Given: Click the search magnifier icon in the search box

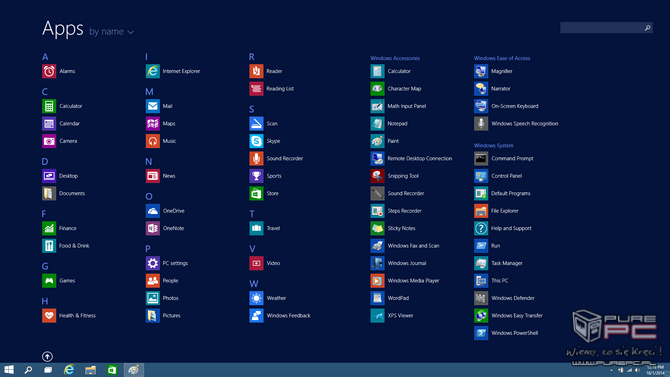Looking at the screenshot, I should pyautogui.click(x=647, y=28).
